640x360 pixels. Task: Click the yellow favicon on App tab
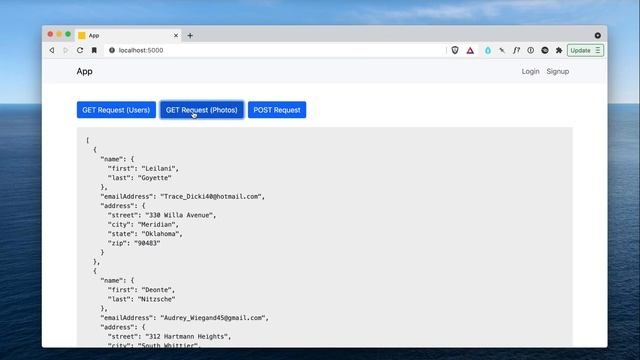(82, 36)
